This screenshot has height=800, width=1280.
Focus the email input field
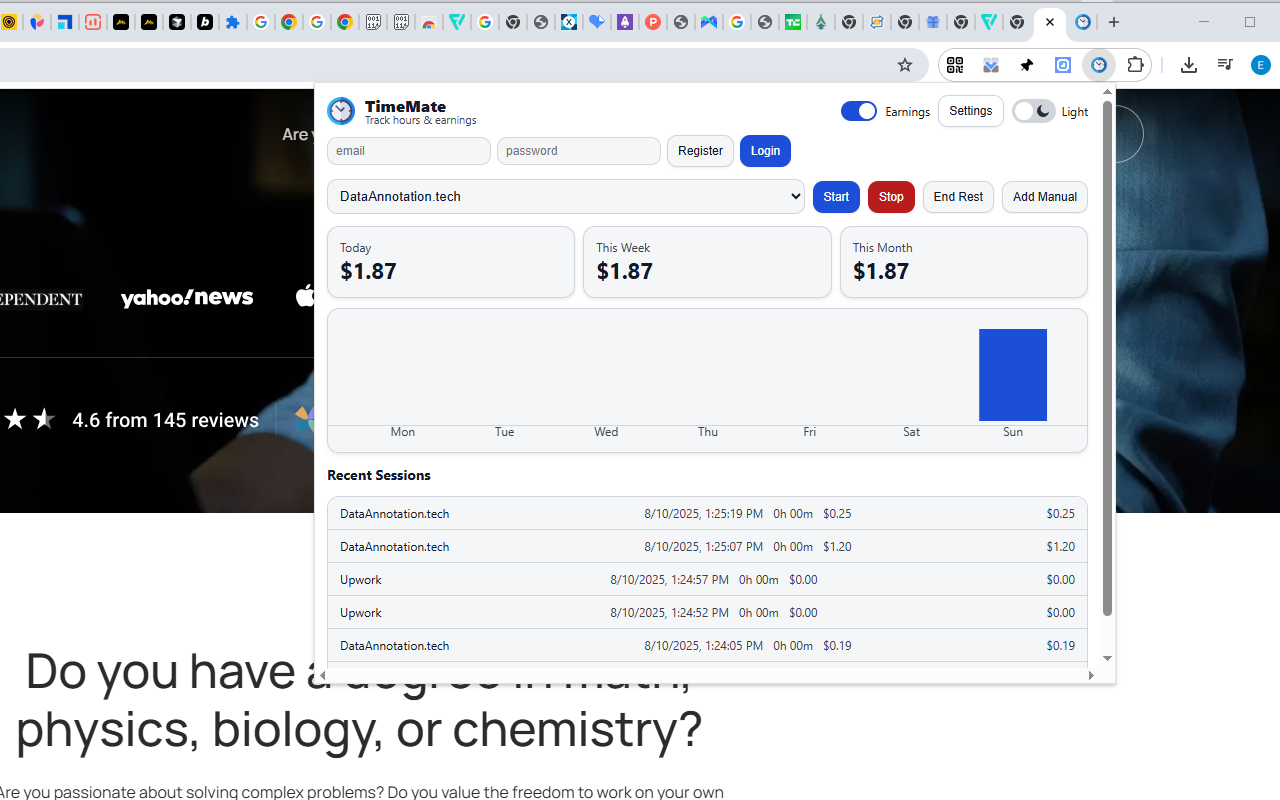(409, 151)
